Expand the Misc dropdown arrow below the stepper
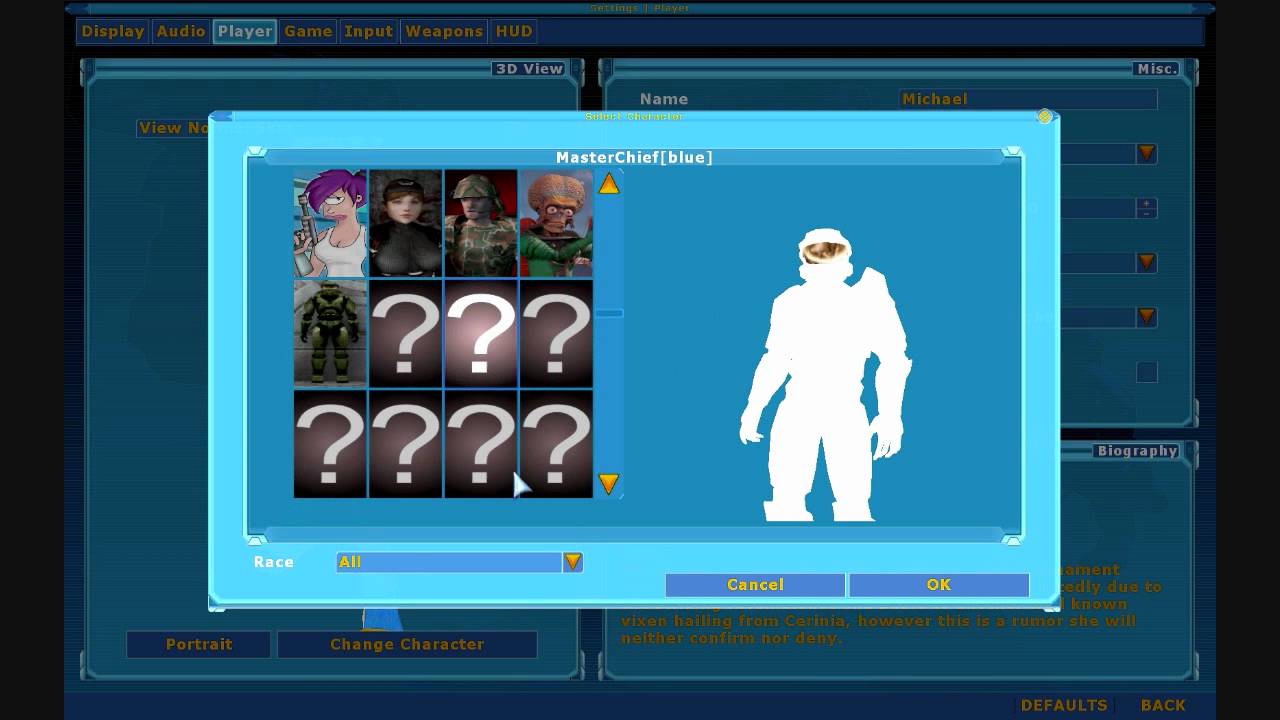 [x=1147, y=262]
